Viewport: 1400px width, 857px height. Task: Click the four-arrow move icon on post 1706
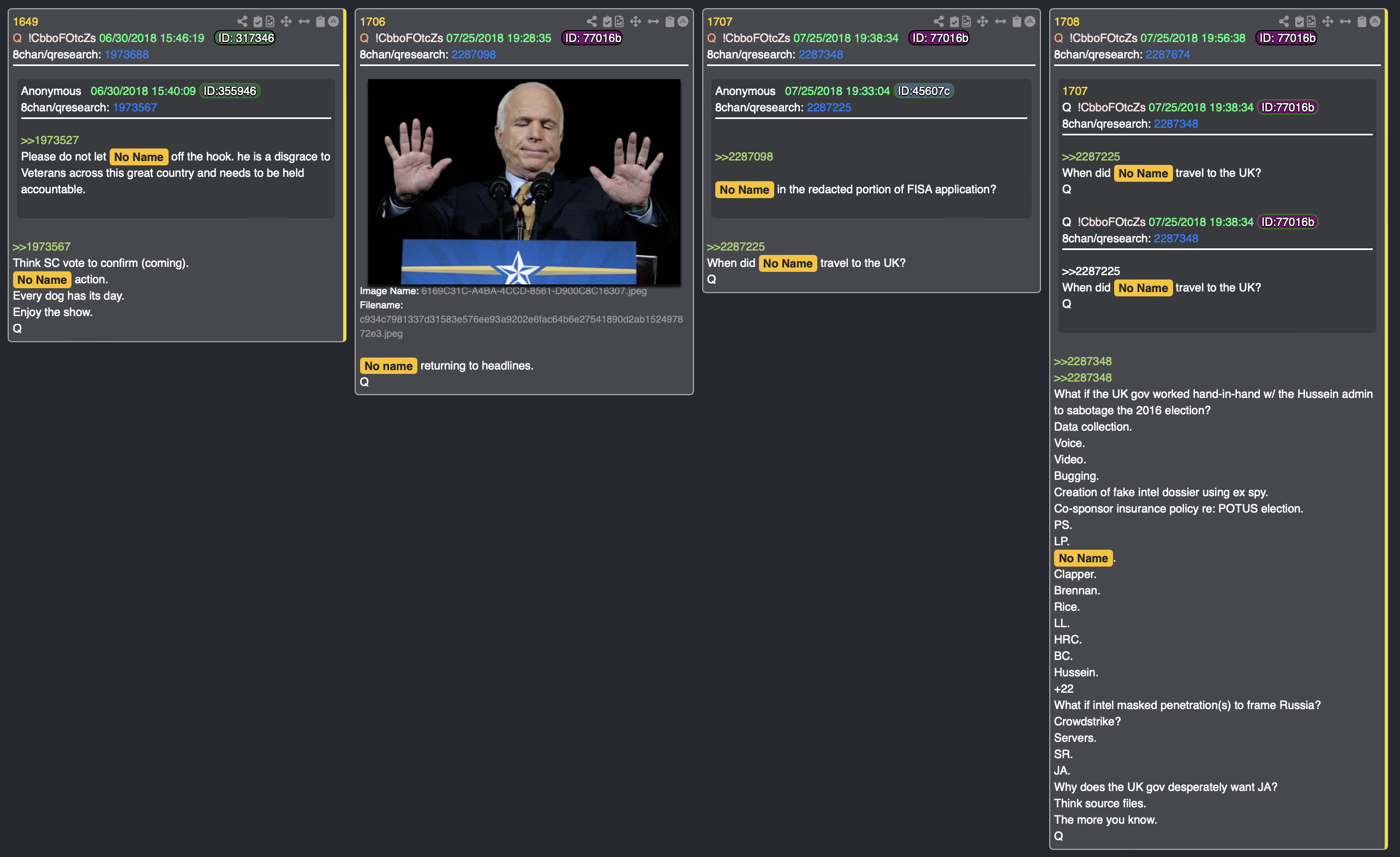[636, 22]
